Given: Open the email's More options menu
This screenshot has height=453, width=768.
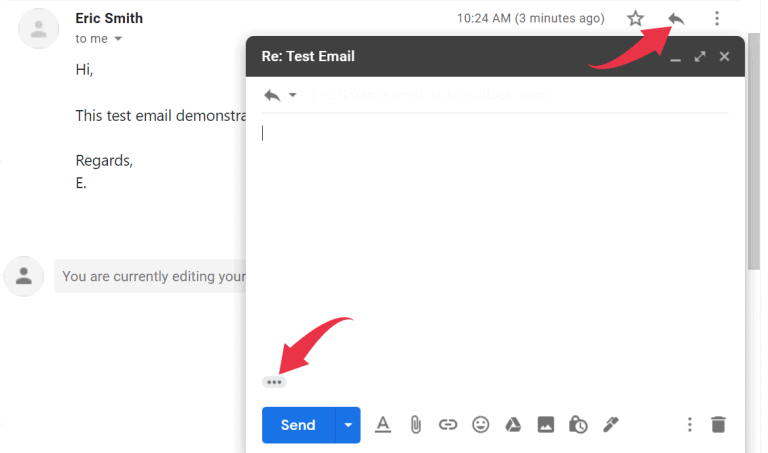Looking at the screenshot, I should pos(716,18).
